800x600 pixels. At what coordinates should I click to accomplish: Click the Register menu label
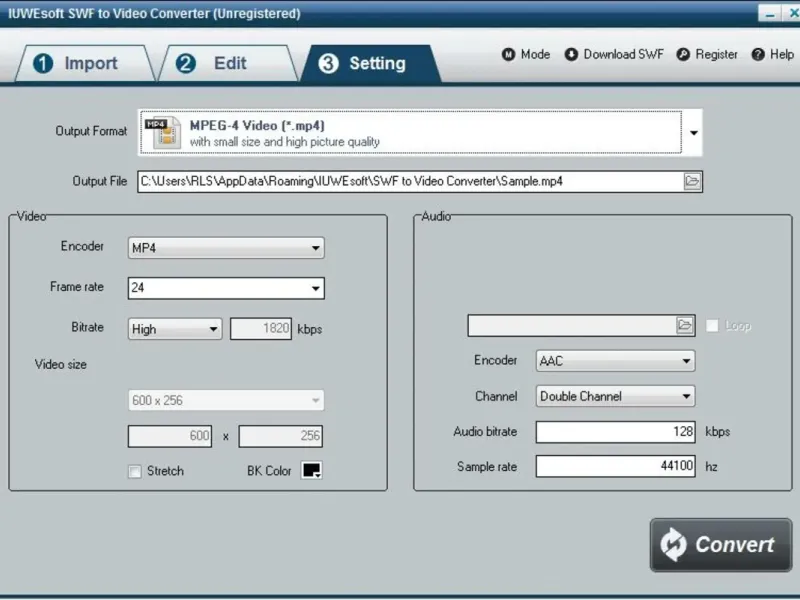[x=716, y=54]
